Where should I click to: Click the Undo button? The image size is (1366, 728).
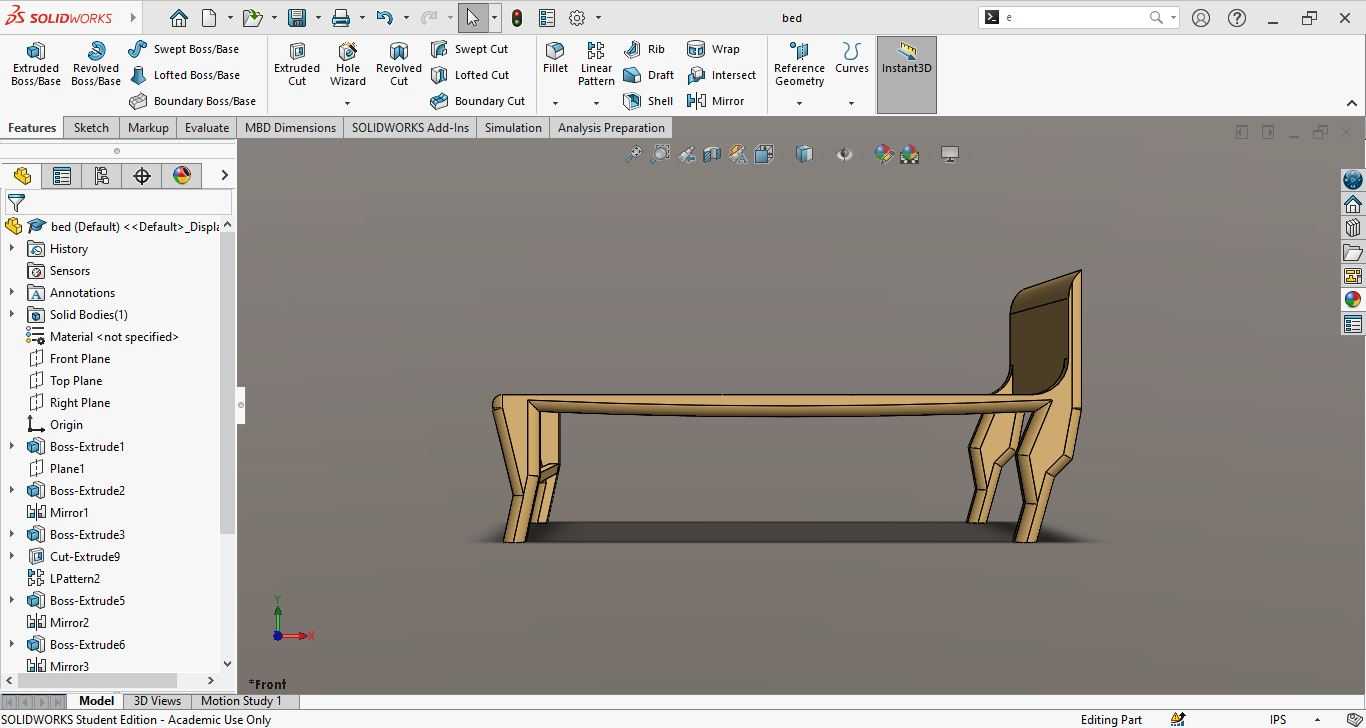point(385,18)
